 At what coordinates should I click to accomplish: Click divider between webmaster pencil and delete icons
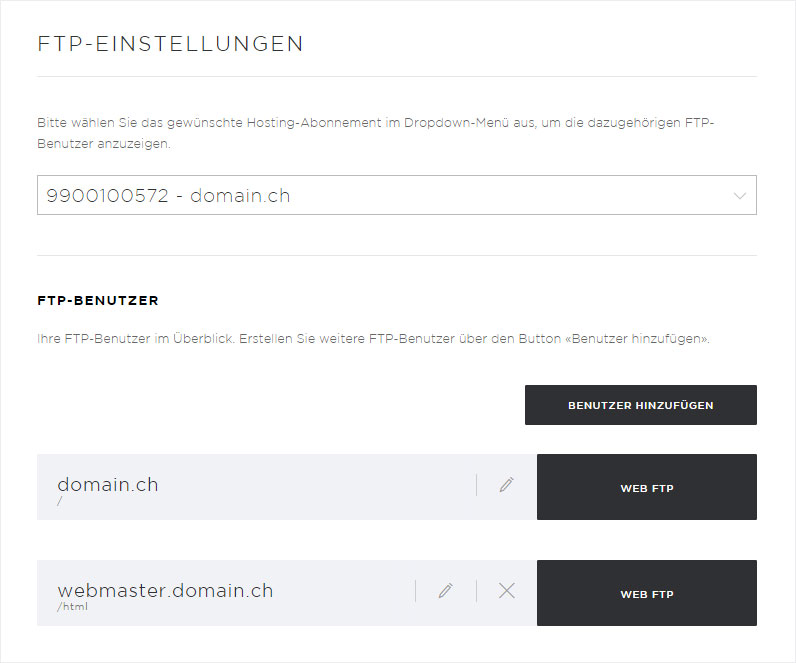(476, 591)
